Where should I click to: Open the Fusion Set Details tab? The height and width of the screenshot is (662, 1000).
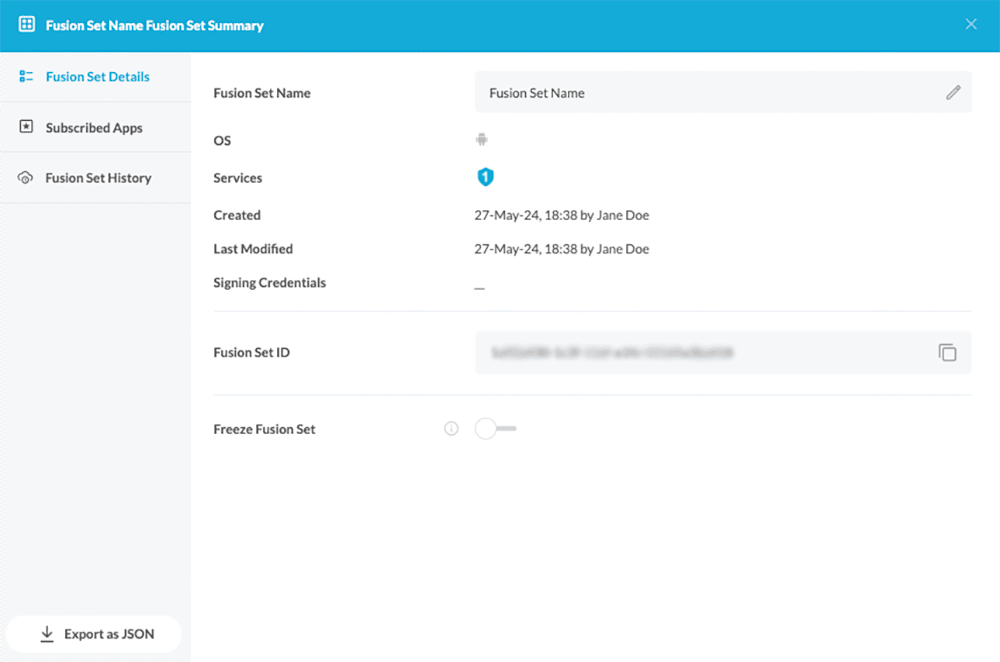[97, 77]
